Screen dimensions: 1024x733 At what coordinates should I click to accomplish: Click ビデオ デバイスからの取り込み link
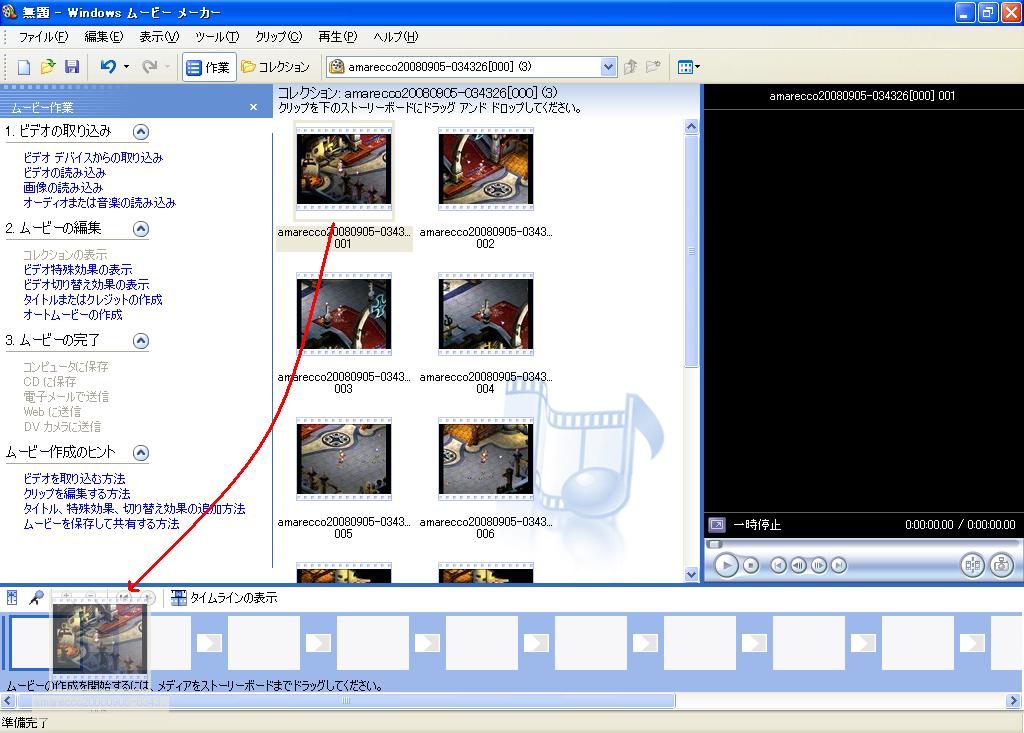[x=93, y=157]
